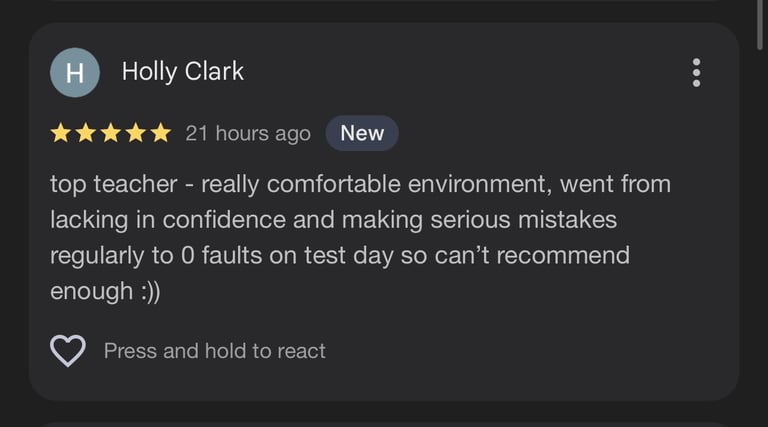Open Holly Clark's round H avatar

pyautogui.click(x=75, y=72)
